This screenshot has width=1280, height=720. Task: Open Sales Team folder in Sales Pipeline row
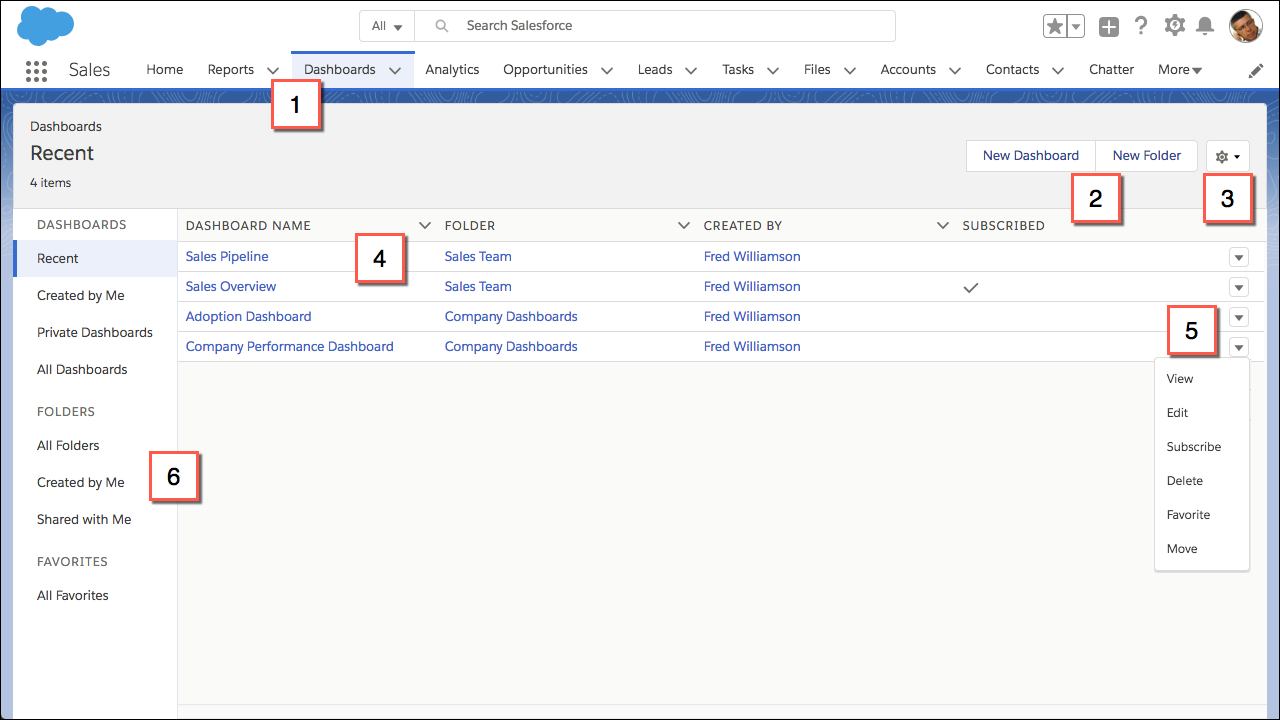coord(478,257)
